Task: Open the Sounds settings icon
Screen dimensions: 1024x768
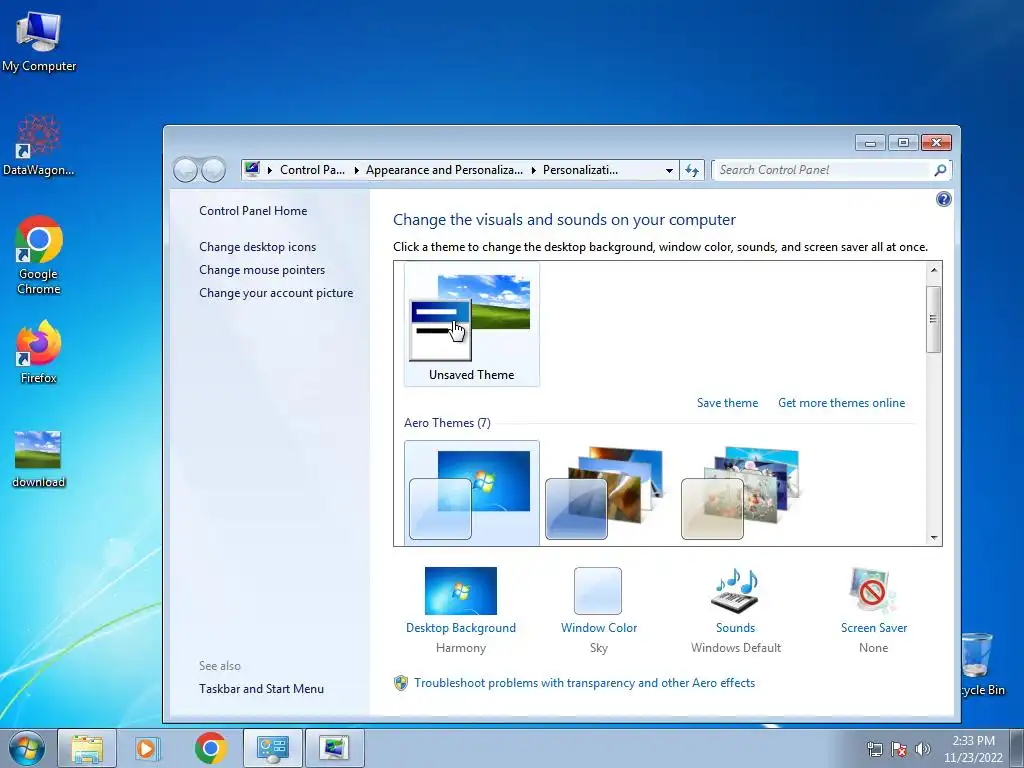Action: coord(735,590)
